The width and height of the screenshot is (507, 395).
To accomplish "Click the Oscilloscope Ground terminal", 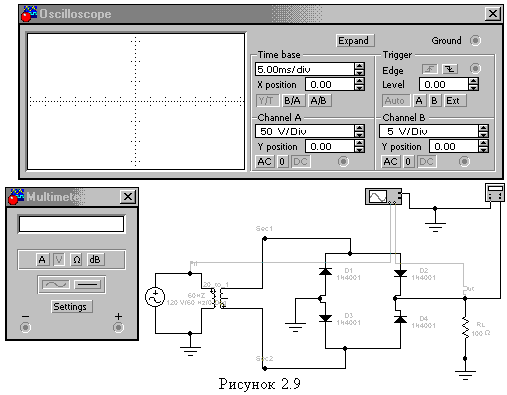I will (x=475, y=41).
